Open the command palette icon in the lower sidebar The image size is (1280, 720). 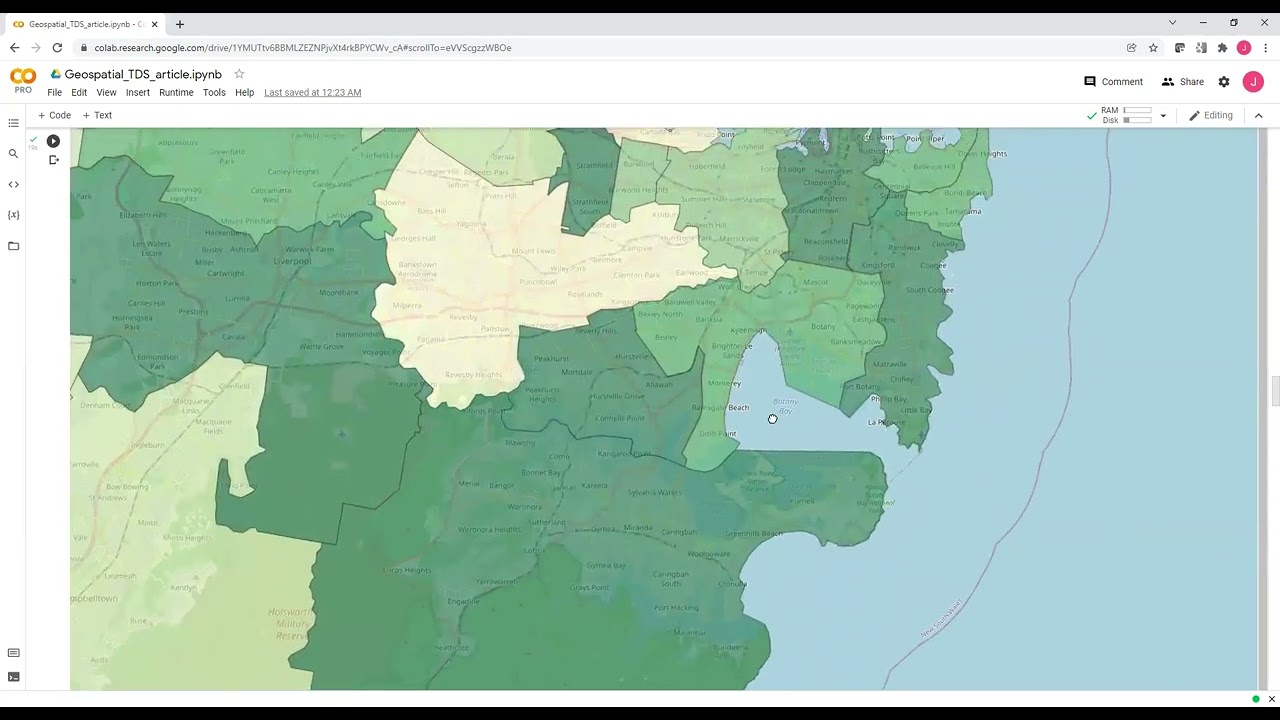pos(13,653)
